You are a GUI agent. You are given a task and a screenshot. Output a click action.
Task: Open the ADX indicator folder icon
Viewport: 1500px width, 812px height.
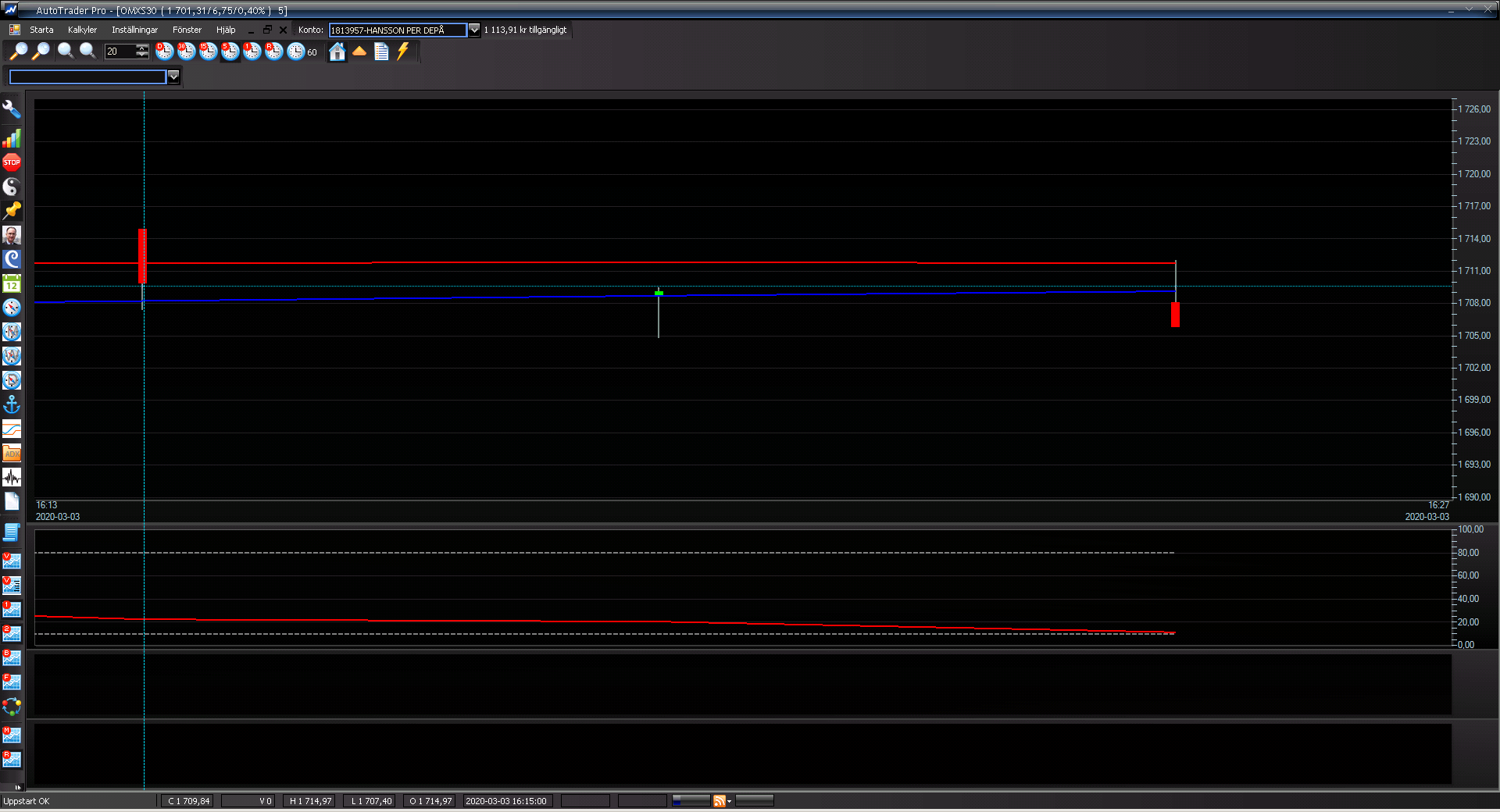12,453
